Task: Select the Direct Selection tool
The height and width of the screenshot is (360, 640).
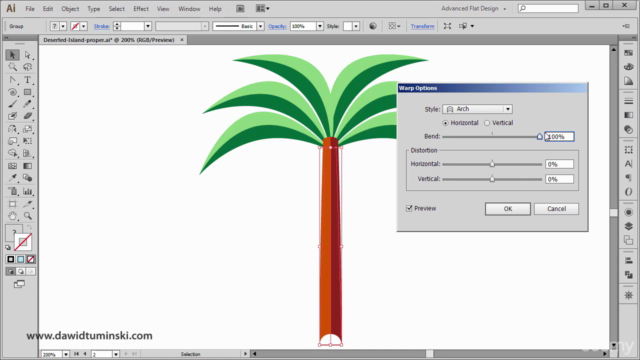Action: click(x=27, y=55)
